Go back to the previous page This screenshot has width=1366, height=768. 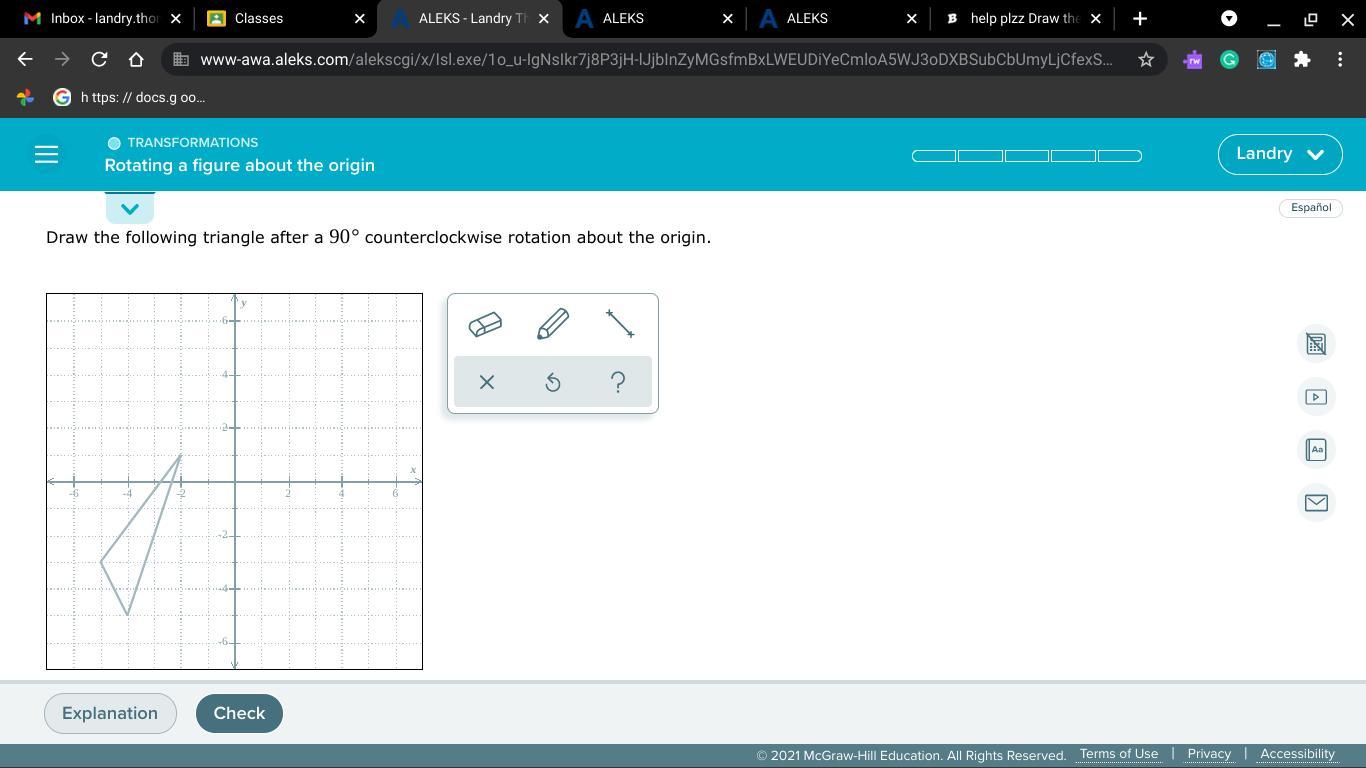click(x=25, y=60)
